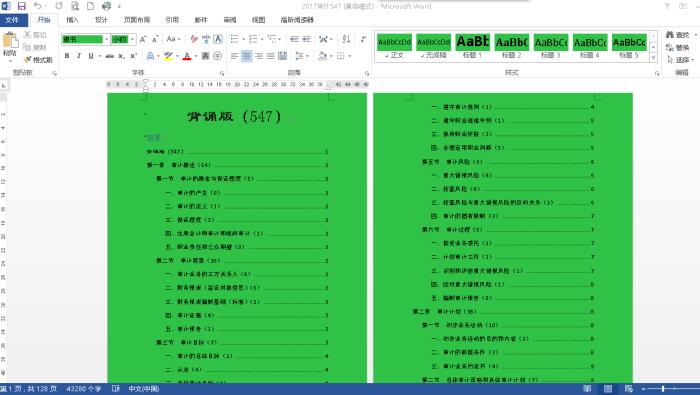
Task: Open the font size dropdown
Action: point(133,39)
